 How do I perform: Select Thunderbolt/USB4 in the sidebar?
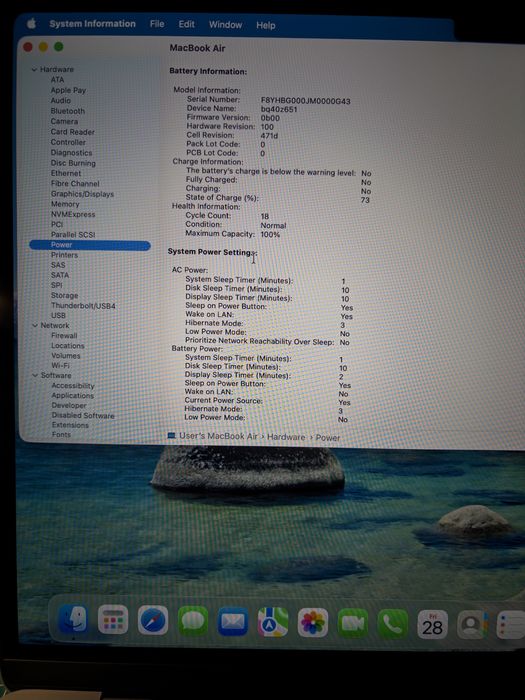[83, 306]
